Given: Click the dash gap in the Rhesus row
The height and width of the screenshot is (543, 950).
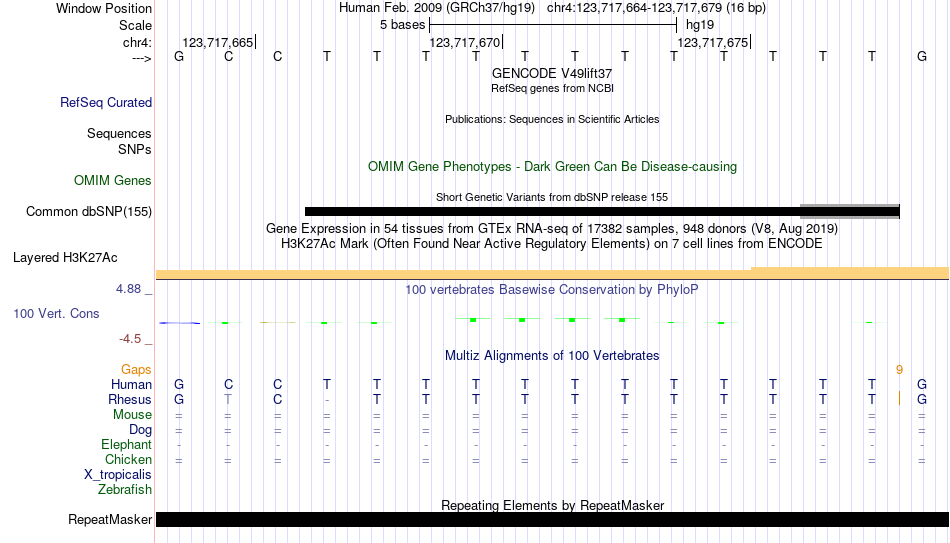Looking at the screenshot, I should click(x=327, y=401).
